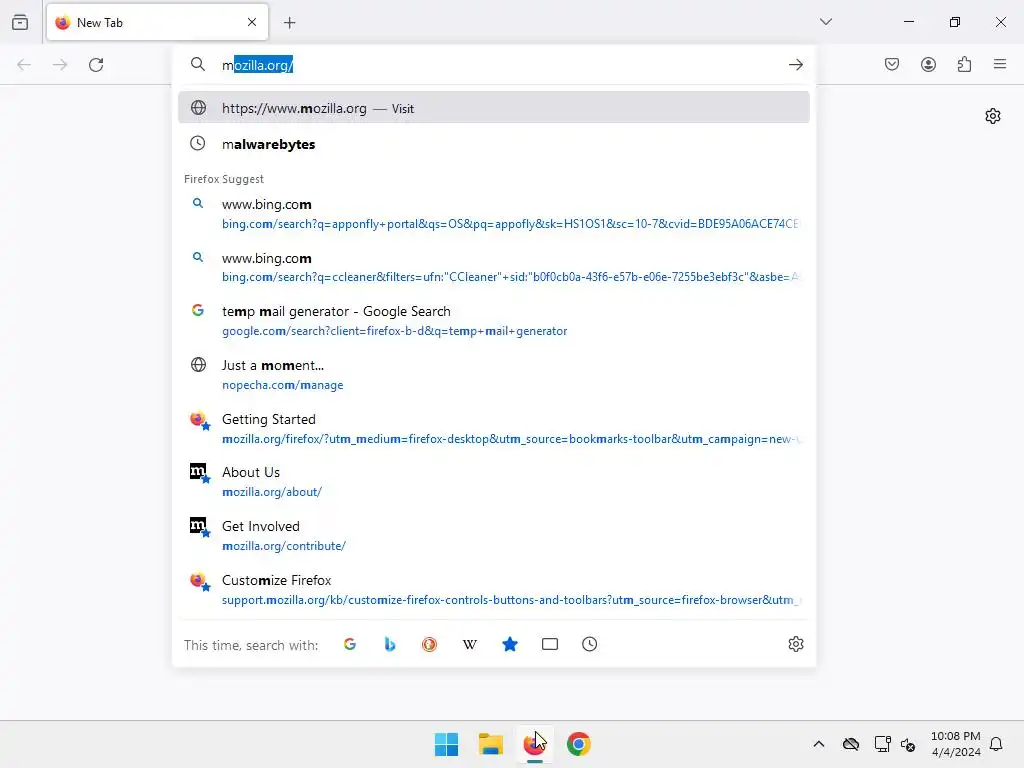Screen dimensions: 1024x768
Task: Open the Firefox View icon
Action: pyautogui.click(x=20, y=22)
